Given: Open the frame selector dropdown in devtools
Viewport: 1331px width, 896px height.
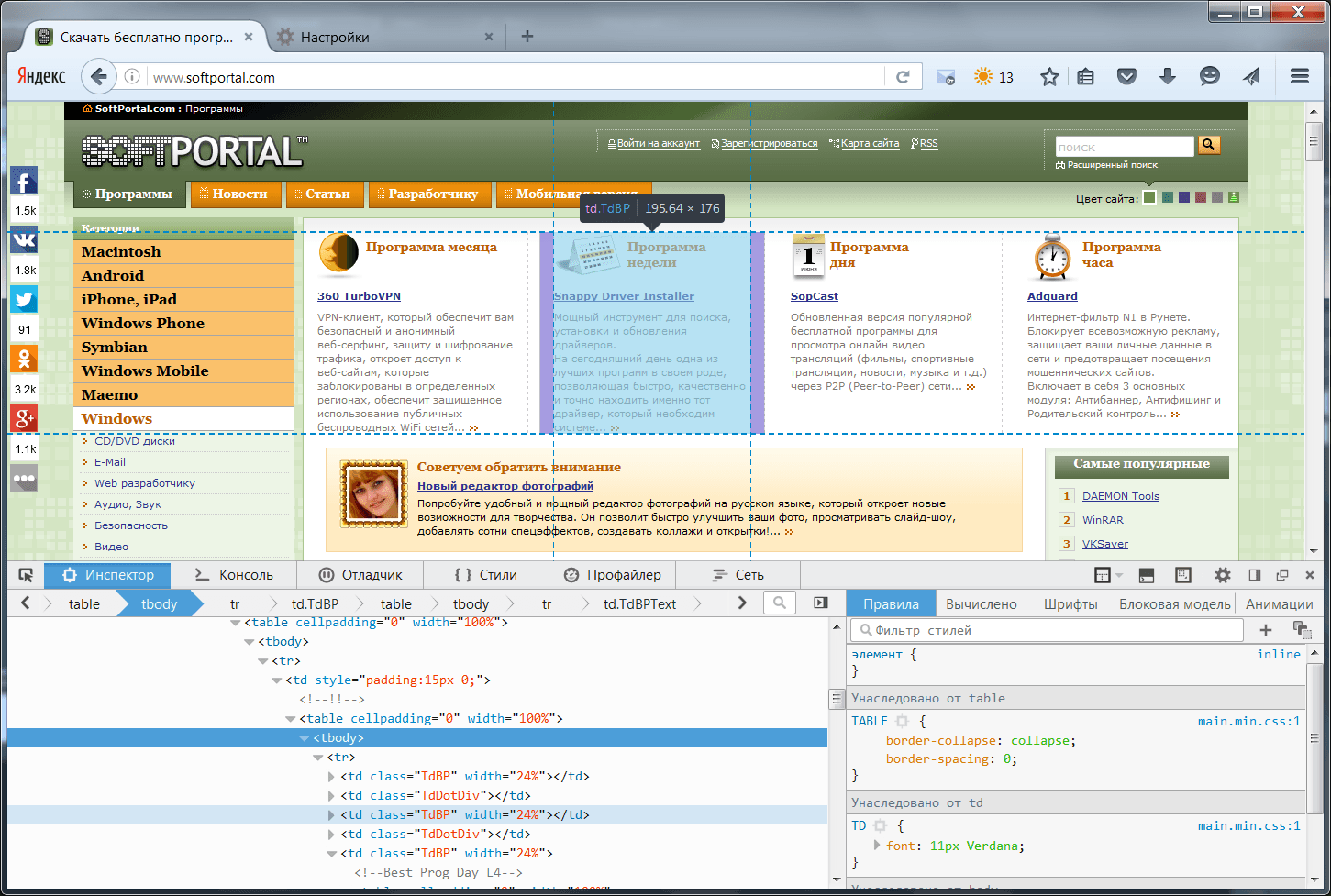Looking at the screenshot, I should pos(1108,575).
